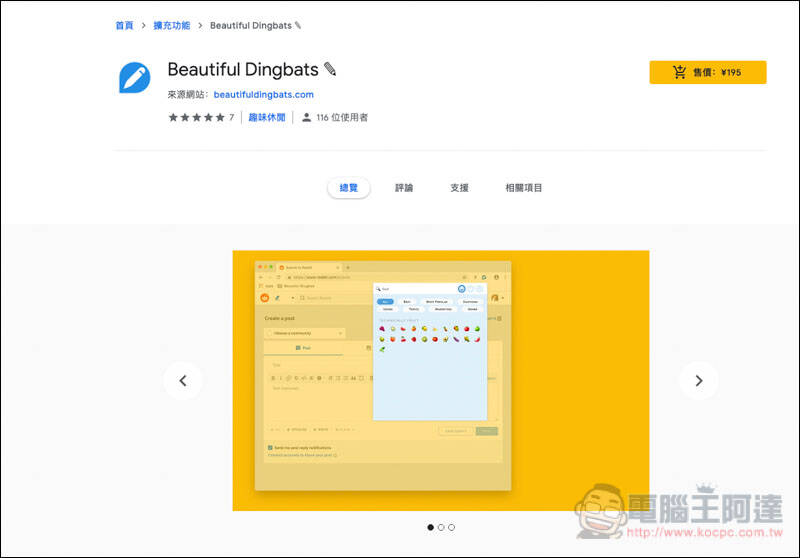
Task: Open the 趣味休閒 category link
Action: 267,117
